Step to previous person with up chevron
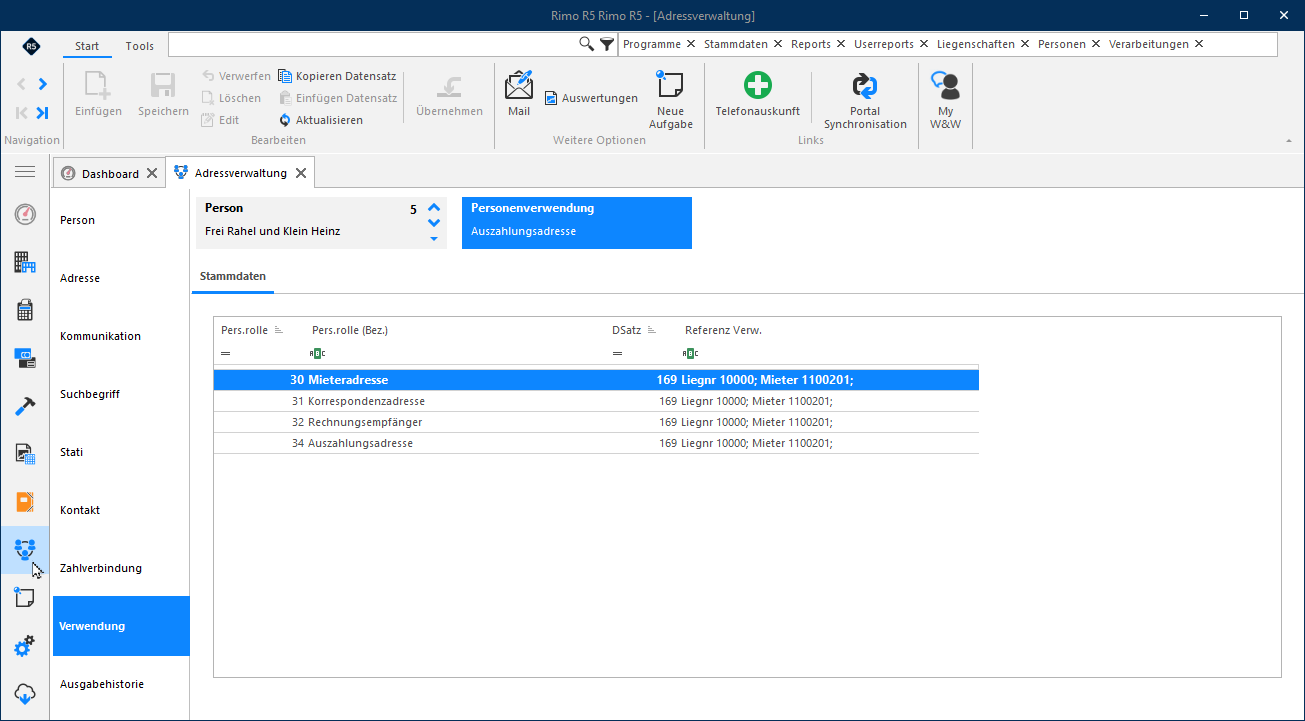The height and width of the screenshot is (721, 1305). click(x=434, y=208)
